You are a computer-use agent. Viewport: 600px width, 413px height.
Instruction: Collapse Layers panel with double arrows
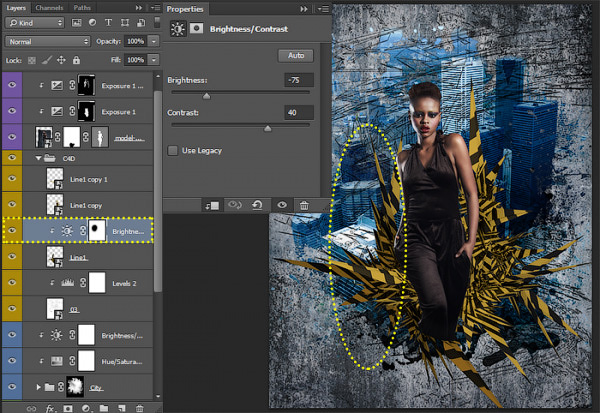pyautogui.click(x=139, y=8)
